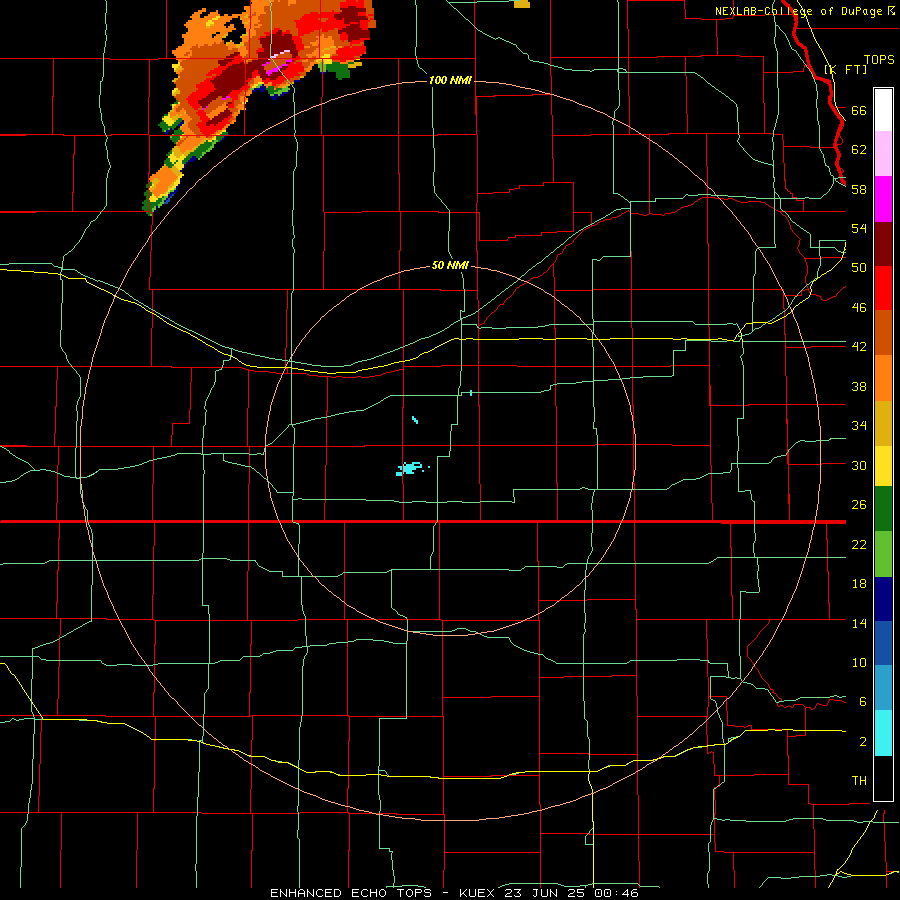Click the 'TH' legend label
This screenshot has width=900, height=900.
tap(859, 781)
